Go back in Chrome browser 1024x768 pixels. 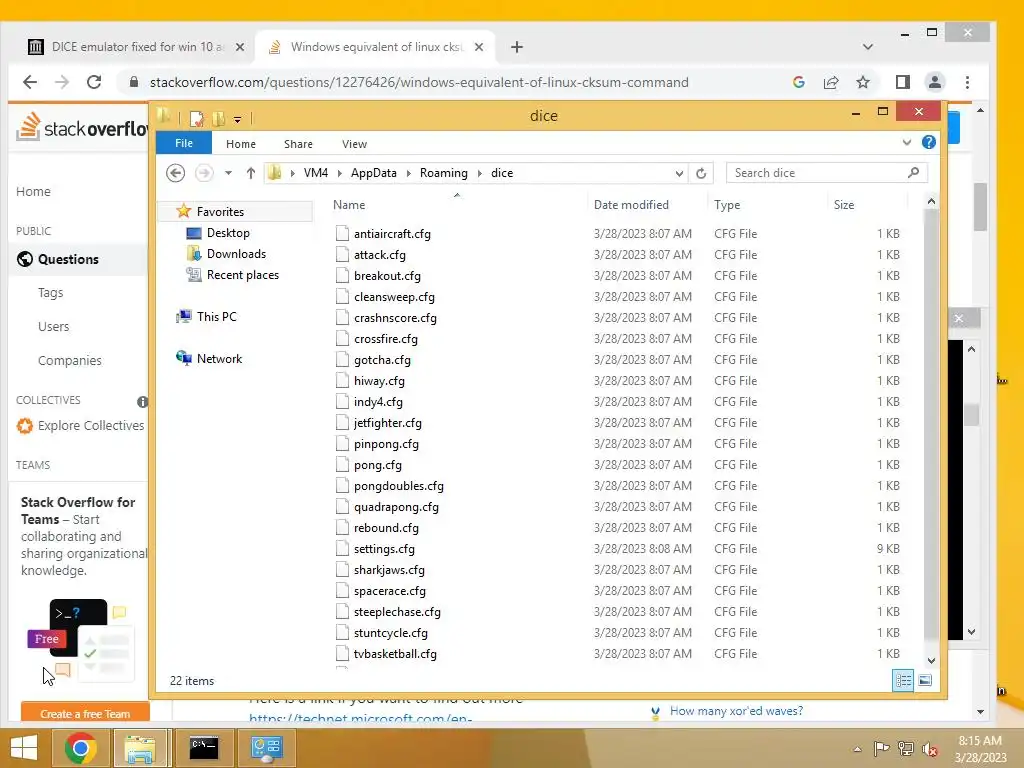coord(30,82)
